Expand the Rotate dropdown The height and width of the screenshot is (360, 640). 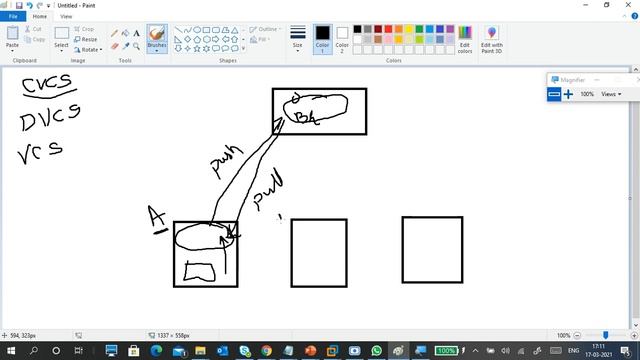[x=101, y=50]
